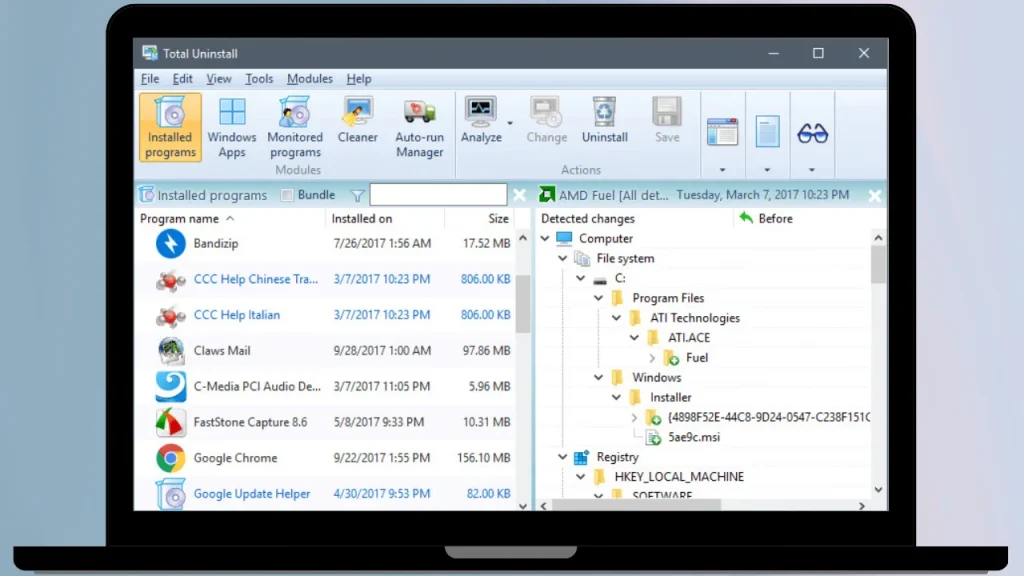Close the AMD Fuel details panel
The image size is (1024, 576).
(874, 195)
